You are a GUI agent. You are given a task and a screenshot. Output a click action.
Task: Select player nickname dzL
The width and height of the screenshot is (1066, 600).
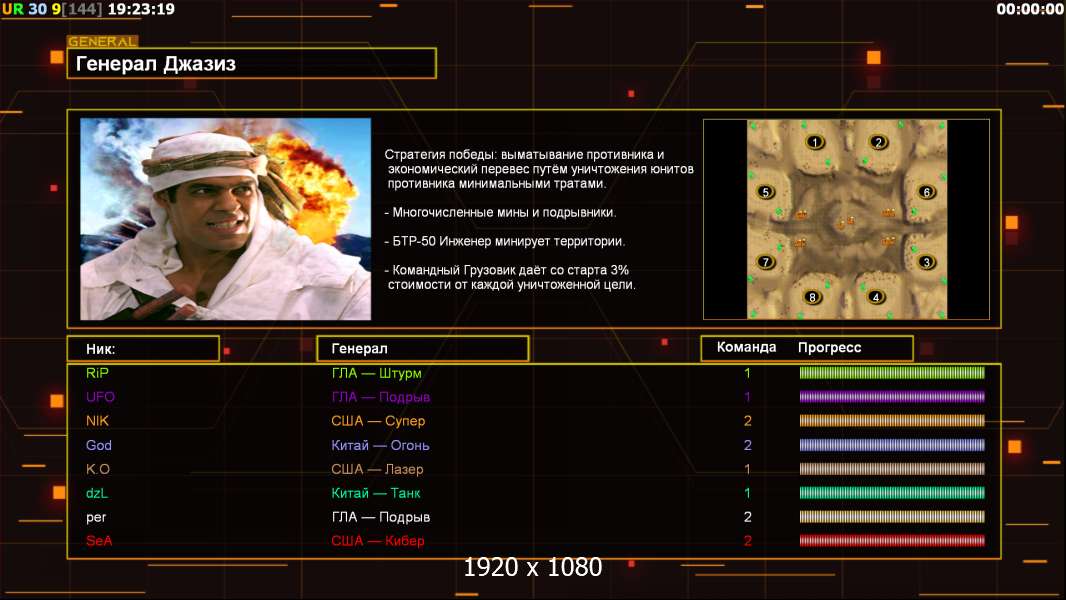pyautogui.click(x=97, y=493)
